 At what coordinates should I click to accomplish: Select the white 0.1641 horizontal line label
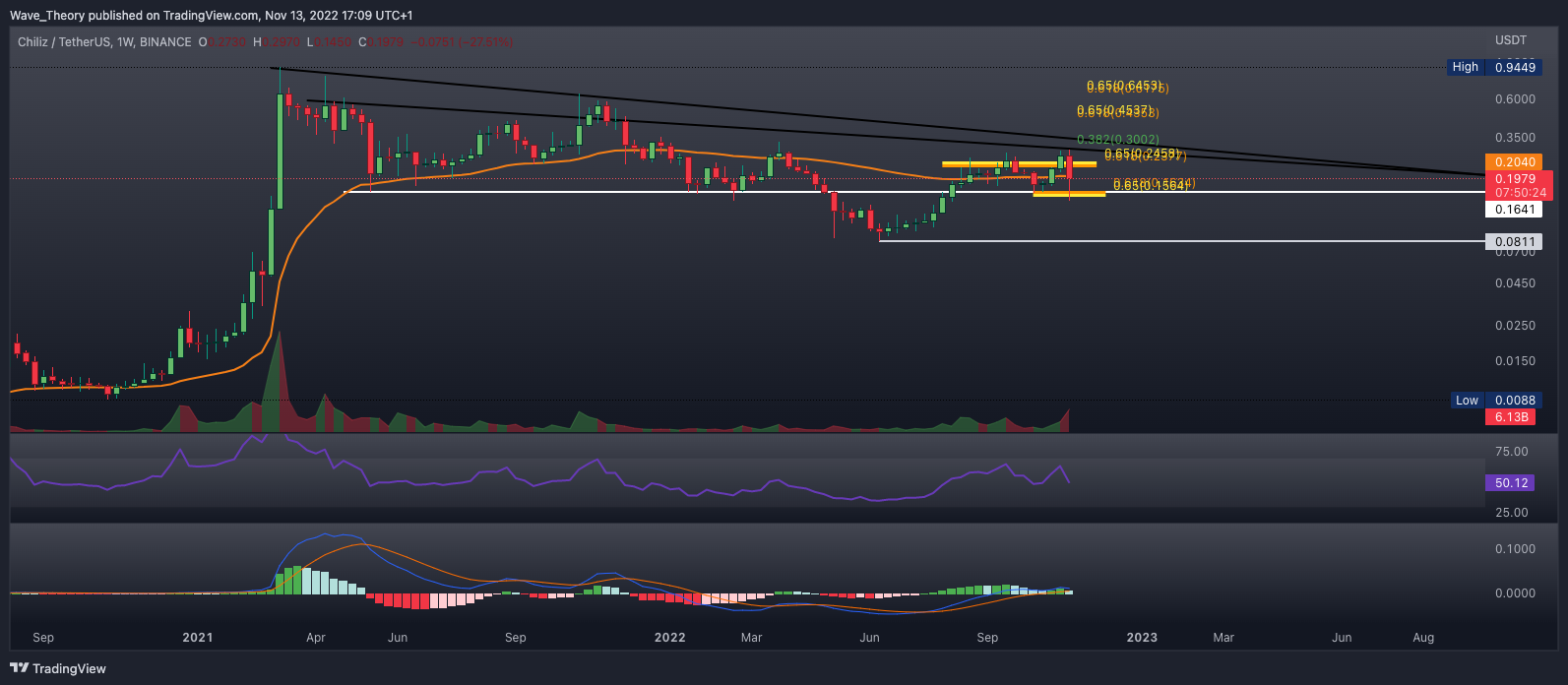pos(1512,209)
